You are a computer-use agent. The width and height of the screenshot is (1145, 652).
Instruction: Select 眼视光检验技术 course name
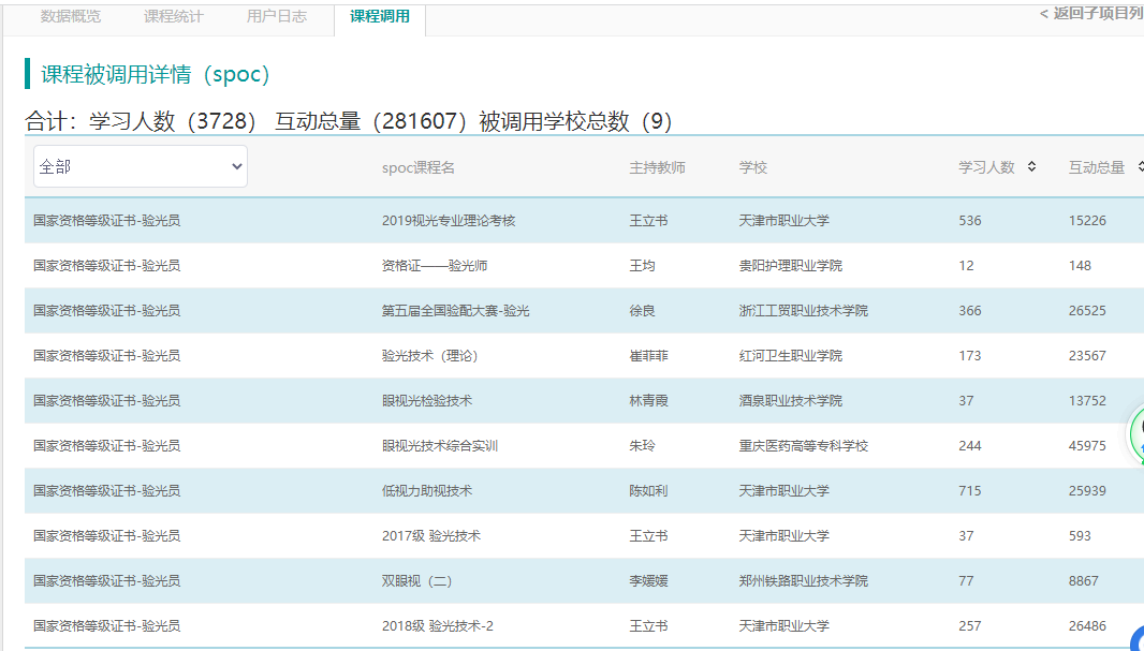(x=427, y=401)
